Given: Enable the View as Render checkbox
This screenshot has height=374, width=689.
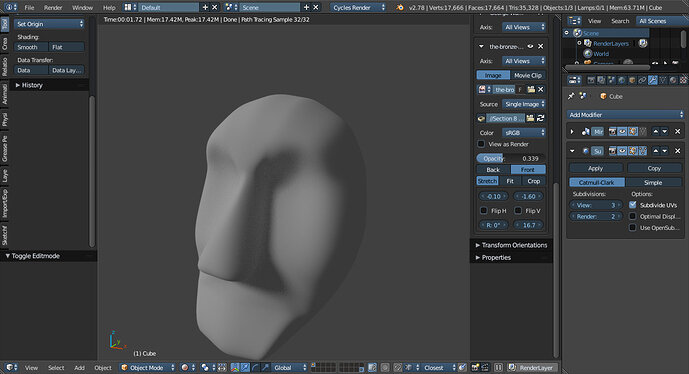Looking at the screenshot, I should click(x=481, y=144).
